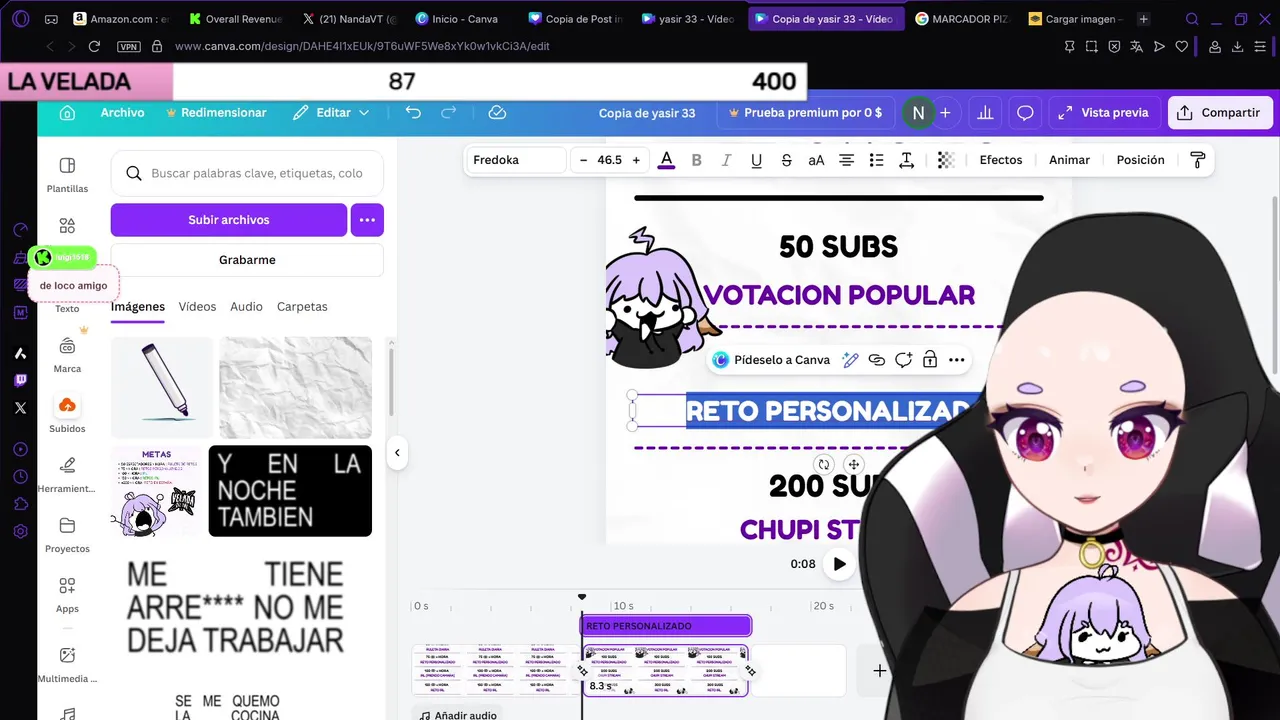The height and width of the screenshot is (720, 1280).
Task: Click the Compartir button
Action: [x=1220, y=113]
